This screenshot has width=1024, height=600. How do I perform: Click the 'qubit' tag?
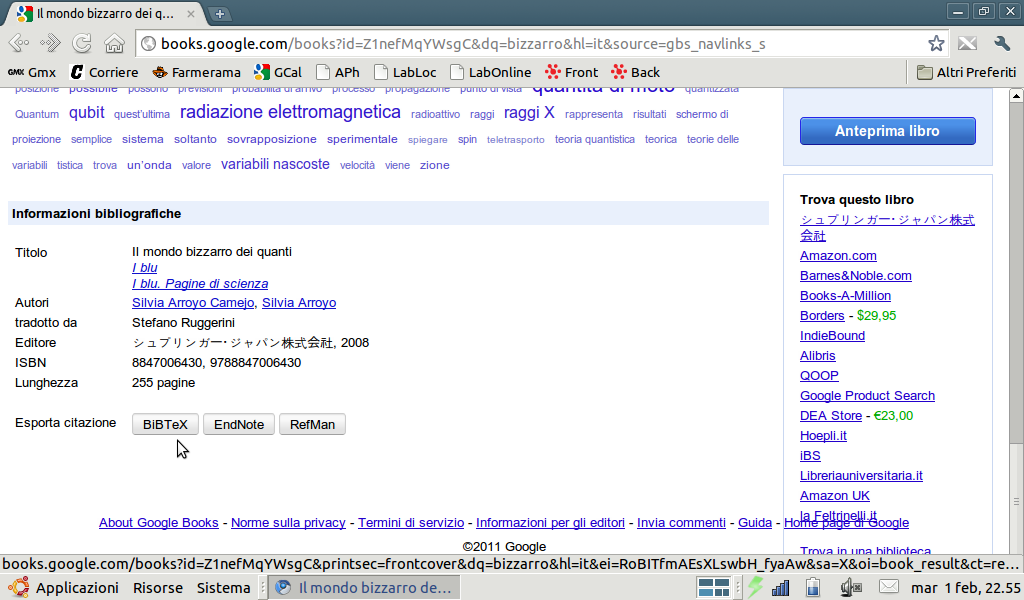[x=87, y=113]
